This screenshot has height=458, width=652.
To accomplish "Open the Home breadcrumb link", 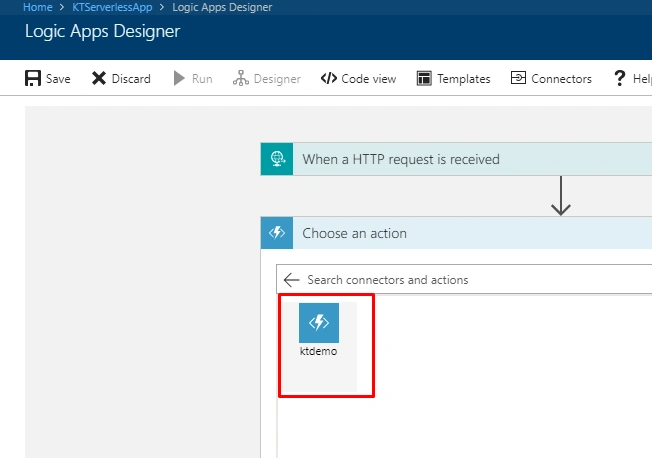I will 38,7.
